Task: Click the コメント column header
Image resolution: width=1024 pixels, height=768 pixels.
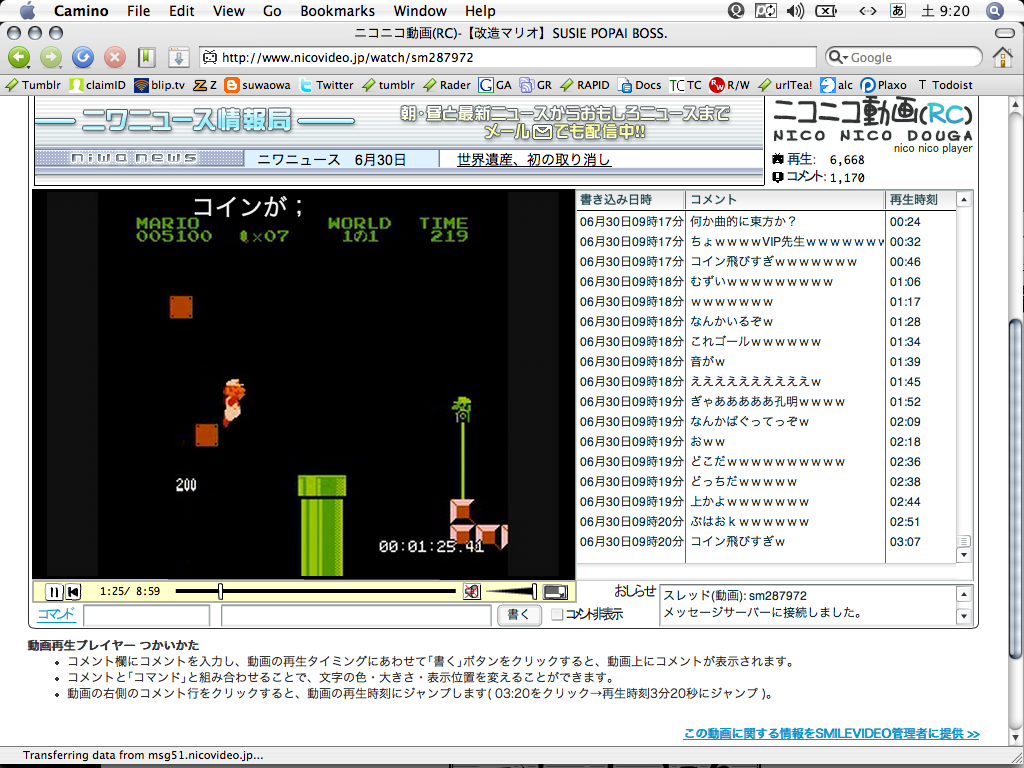Action: pos(785,200)
